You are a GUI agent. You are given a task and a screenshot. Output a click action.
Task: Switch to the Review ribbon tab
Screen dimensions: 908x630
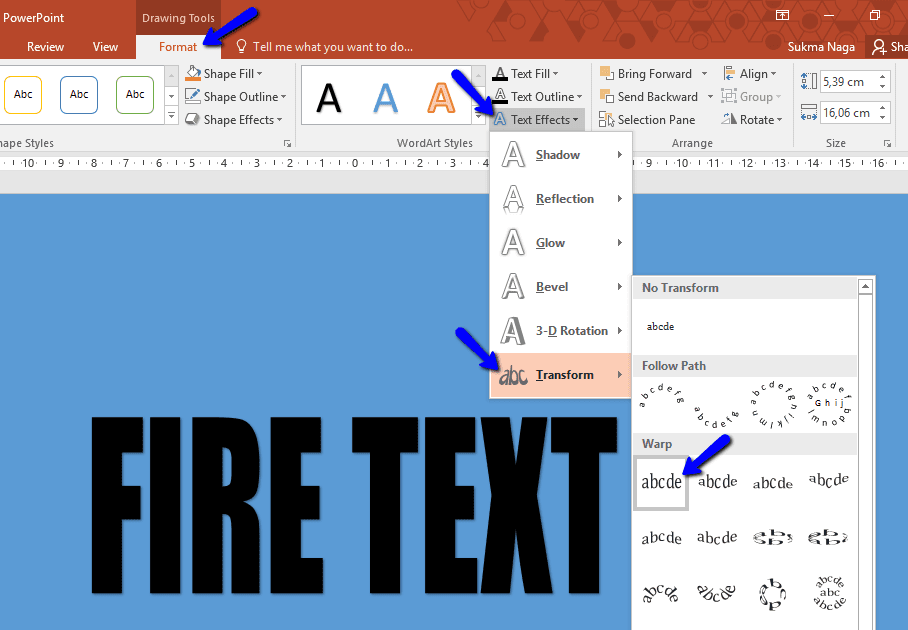pyautogui.click(x=45, y=46)
